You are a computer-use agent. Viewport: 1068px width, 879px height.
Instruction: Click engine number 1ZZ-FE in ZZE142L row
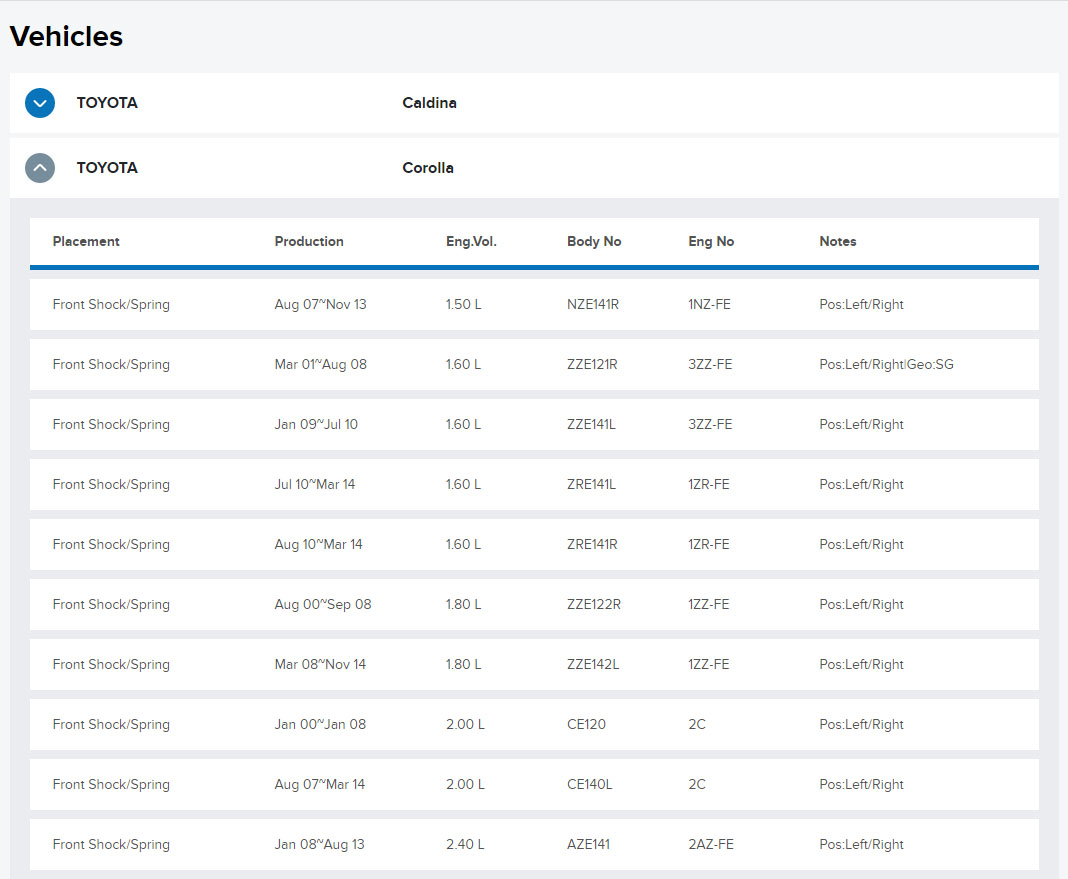pyautogui.click(x=708, y=664)
